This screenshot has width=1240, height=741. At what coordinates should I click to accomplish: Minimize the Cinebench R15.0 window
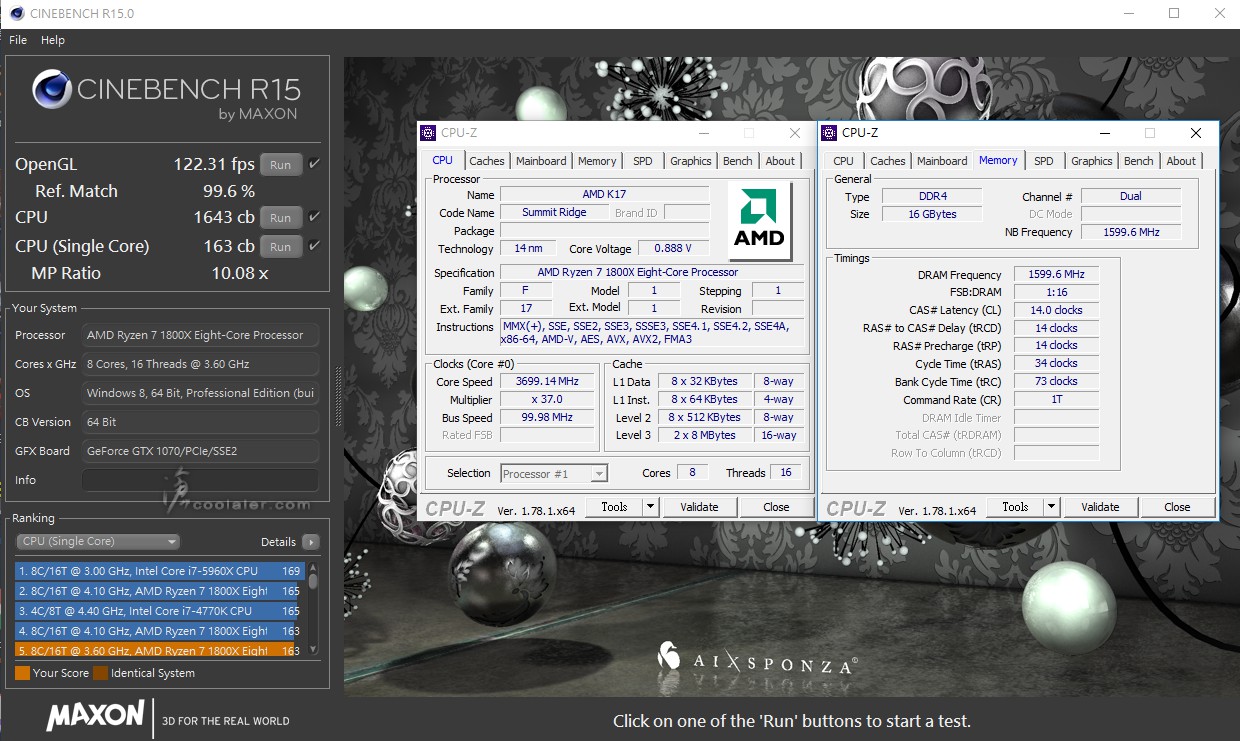[1128, 14]
